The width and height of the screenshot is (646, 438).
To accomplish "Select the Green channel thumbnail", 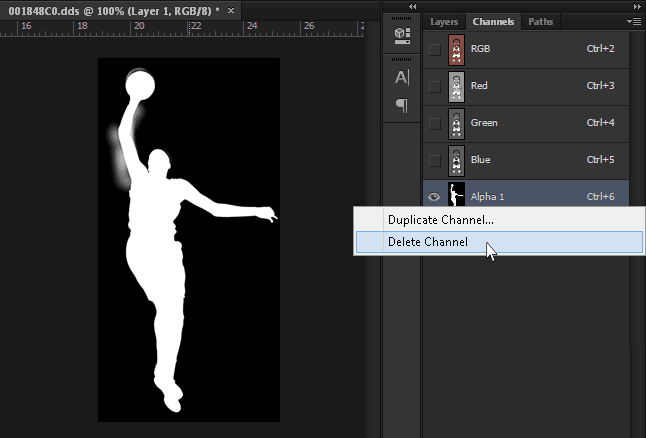I will click(457, 123).
